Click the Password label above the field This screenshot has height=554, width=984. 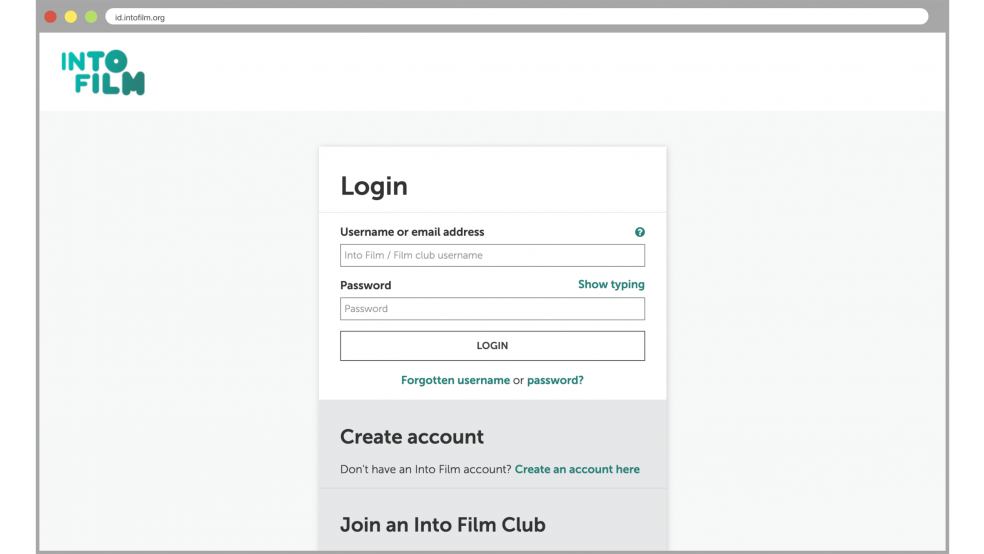[365, 285]
